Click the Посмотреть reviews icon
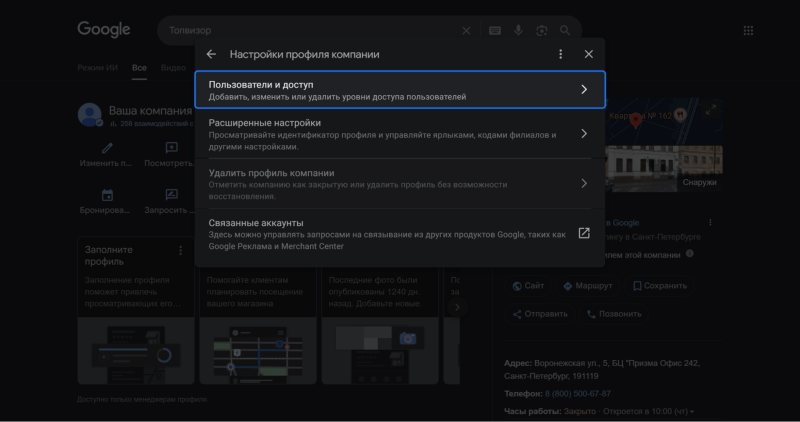 171,148
